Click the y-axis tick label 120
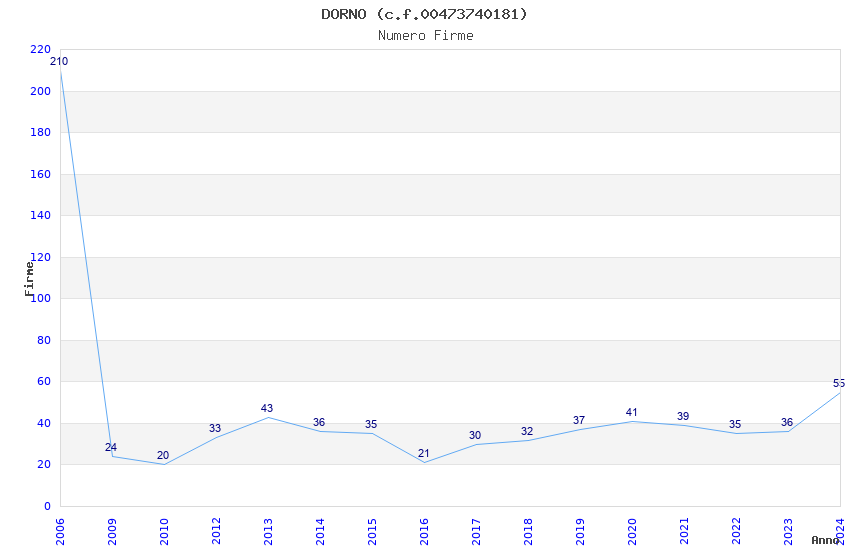Image resolution: width=850 pixels, height=550 pixels. click(41, 257)
